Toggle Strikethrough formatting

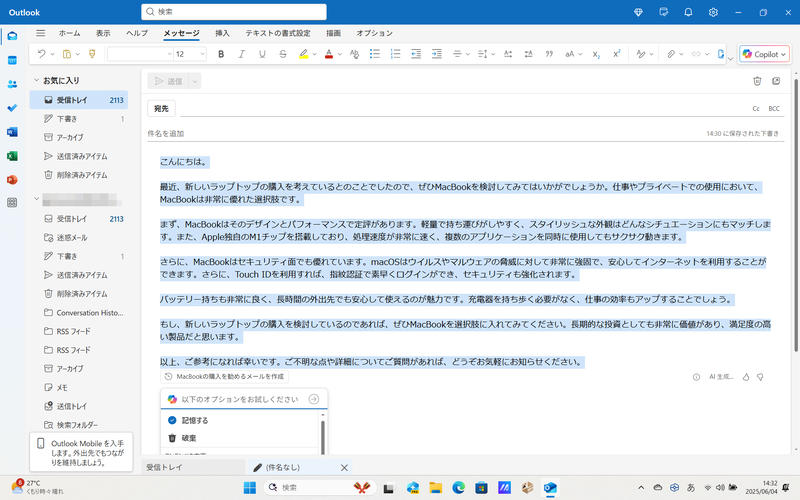[283, 54]
